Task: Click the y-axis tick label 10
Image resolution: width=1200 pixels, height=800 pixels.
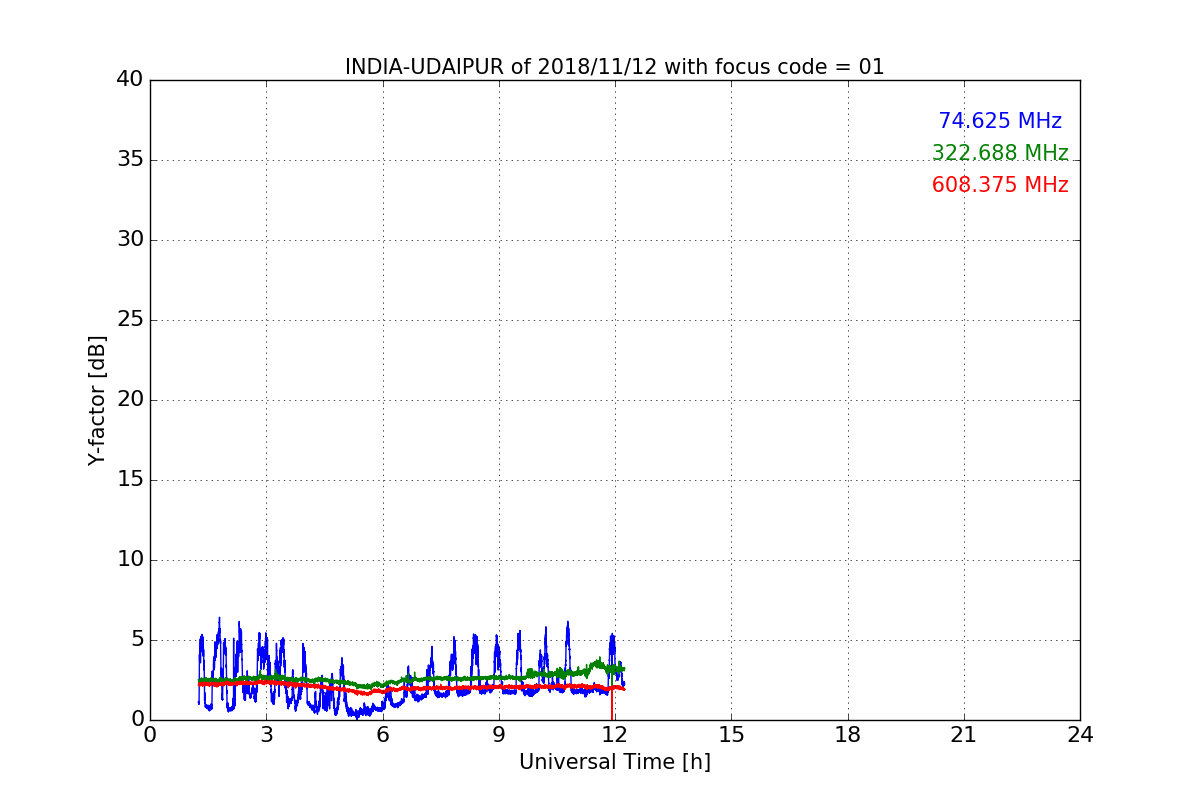Action: click(129, 560)
